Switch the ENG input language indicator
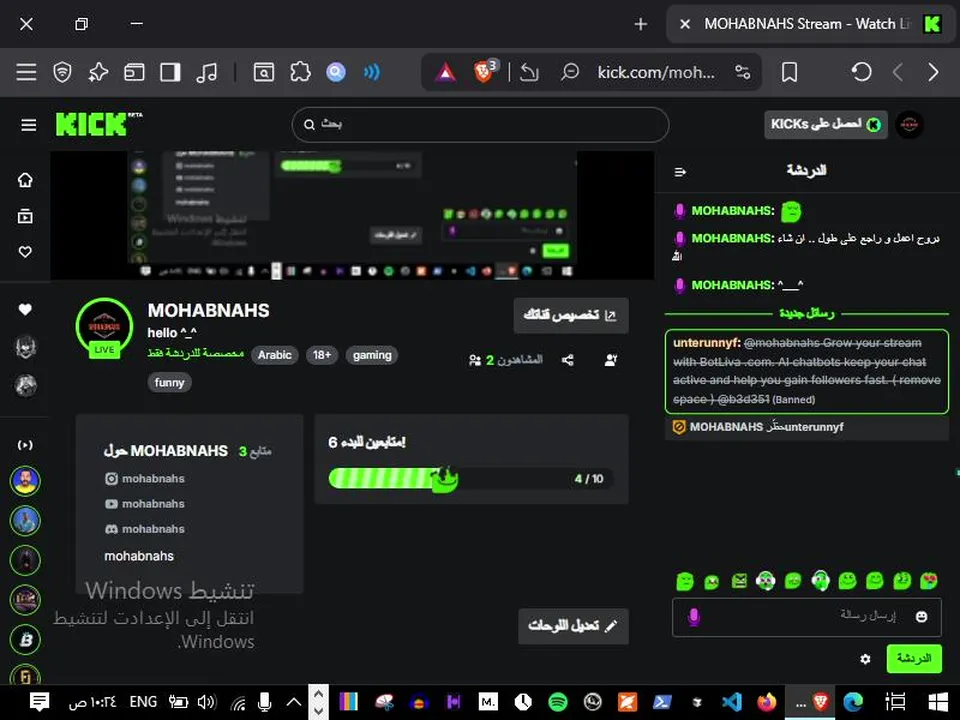The width and height of the screenshot is (960, 720). coord(143,702)
